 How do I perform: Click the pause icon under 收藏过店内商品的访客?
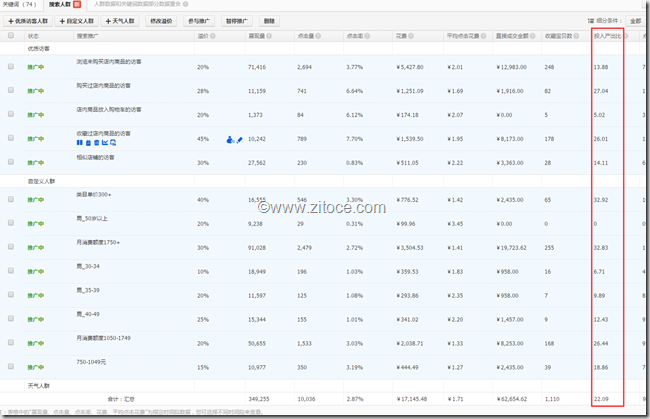(x=79, y=143)
